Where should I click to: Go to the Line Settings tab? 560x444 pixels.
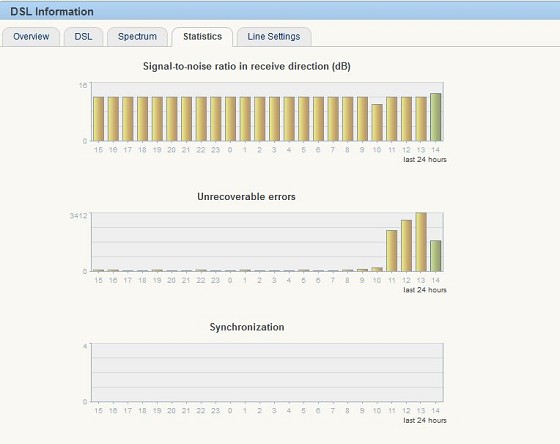click(x=274, y=36)
